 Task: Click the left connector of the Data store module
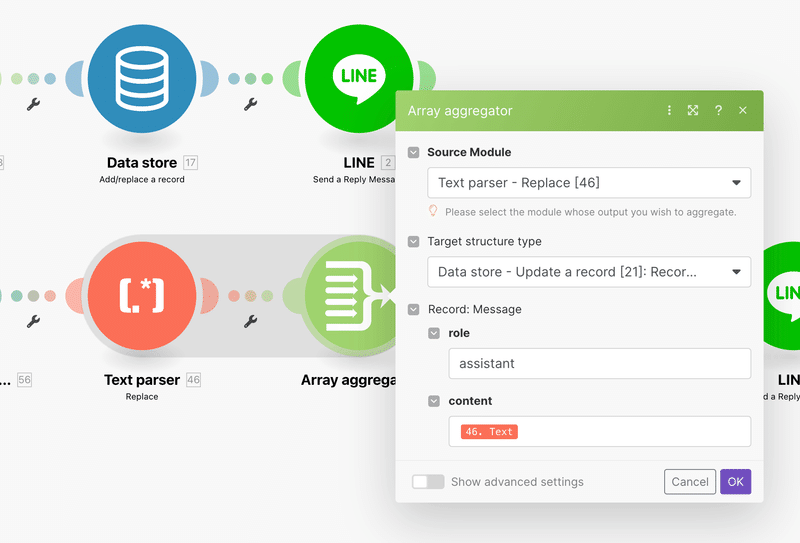pyautogui.click(x=74, y=79)
